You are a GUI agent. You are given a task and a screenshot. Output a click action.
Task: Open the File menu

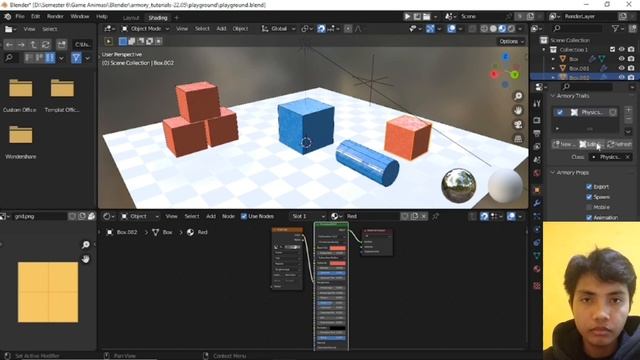point(20,17)
